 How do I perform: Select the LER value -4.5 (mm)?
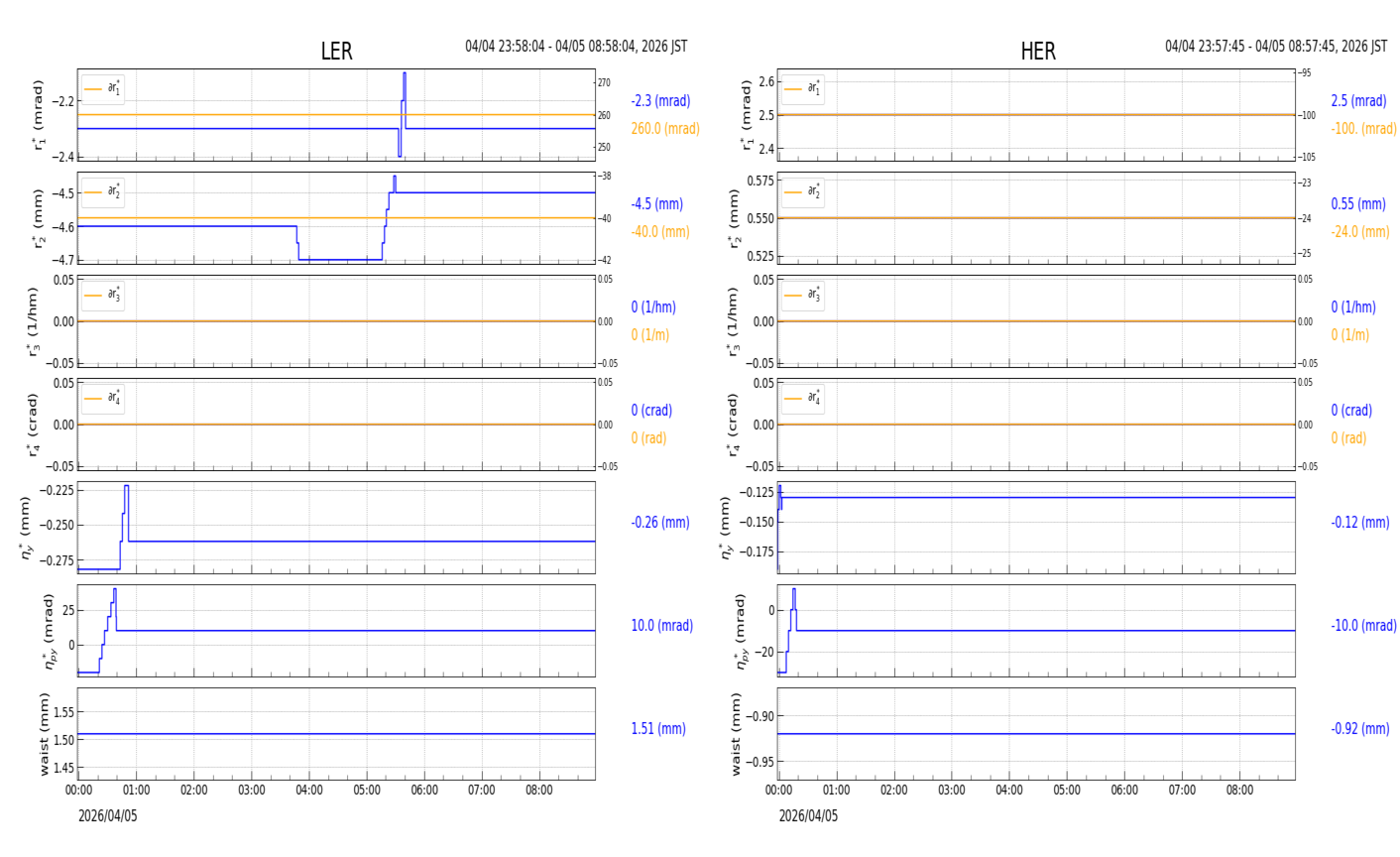pos(657,204)
